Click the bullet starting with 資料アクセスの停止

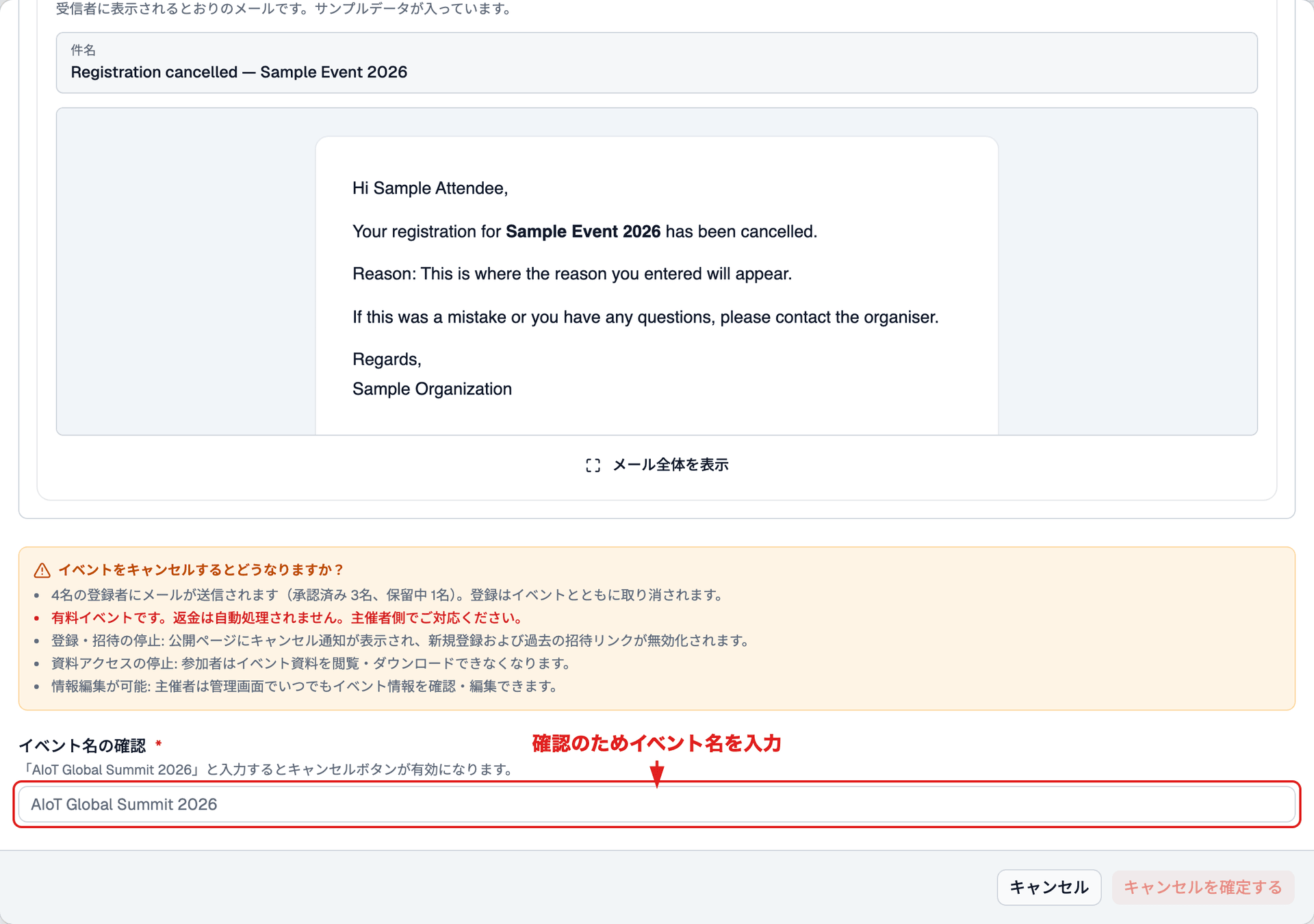pos(311,663)
